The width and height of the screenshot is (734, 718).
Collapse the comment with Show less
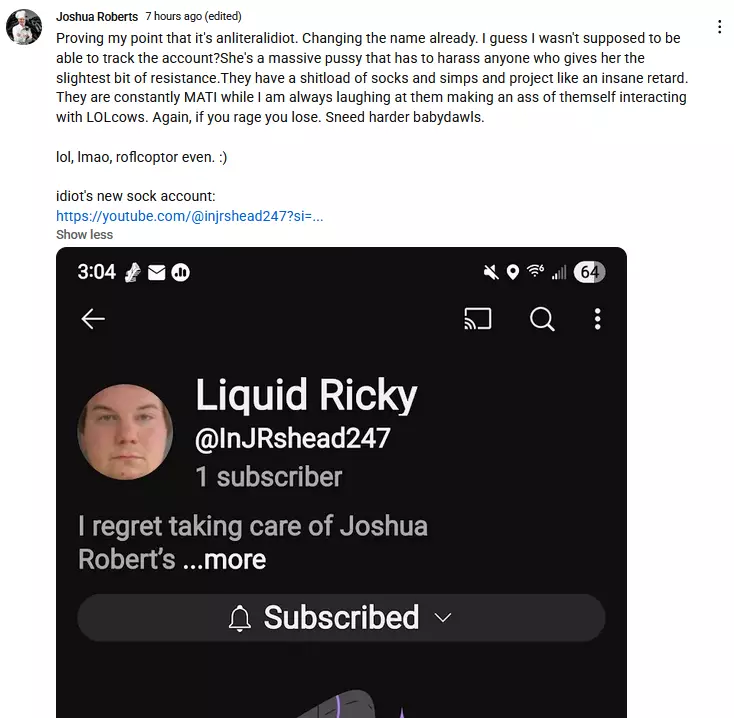[x=84, y=234]
